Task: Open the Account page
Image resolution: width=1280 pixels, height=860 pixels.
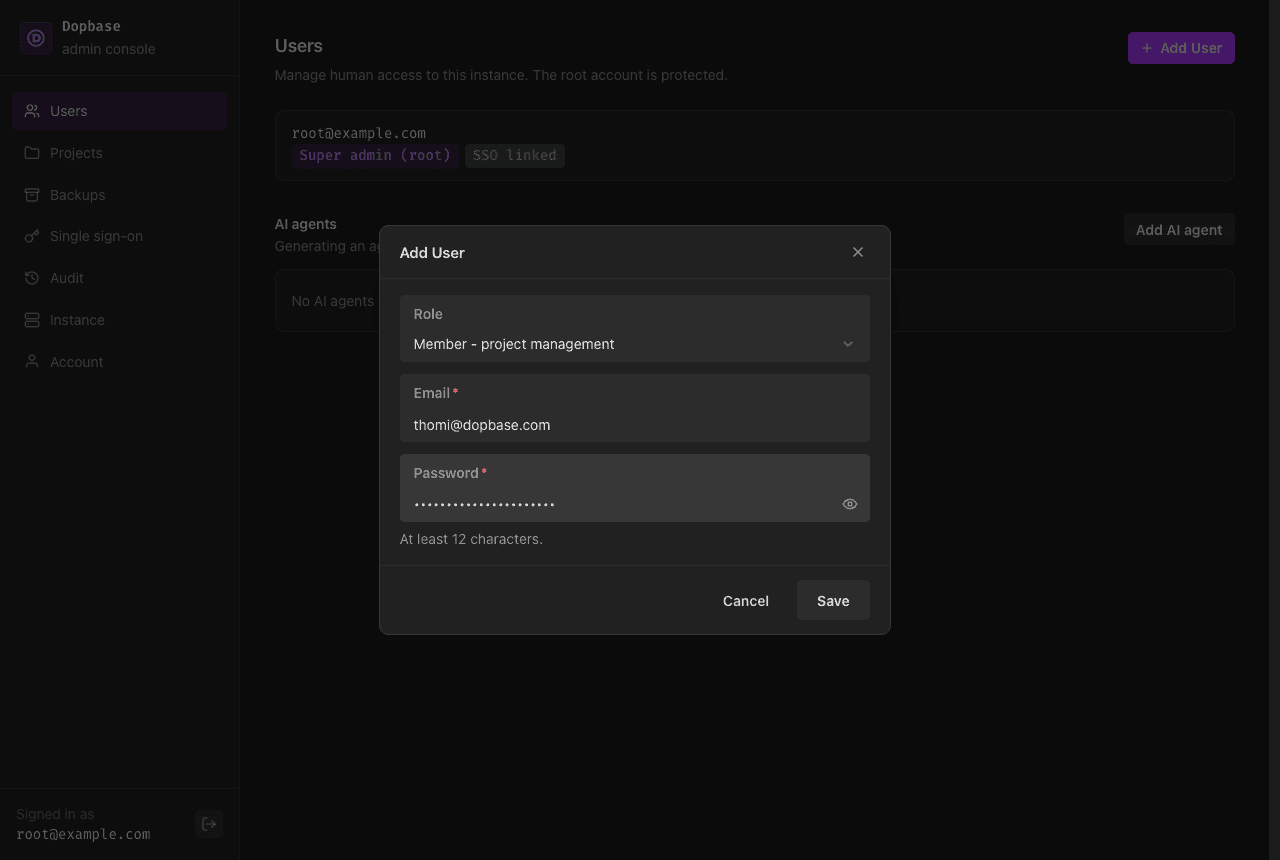Action: [x=120, y=362]
